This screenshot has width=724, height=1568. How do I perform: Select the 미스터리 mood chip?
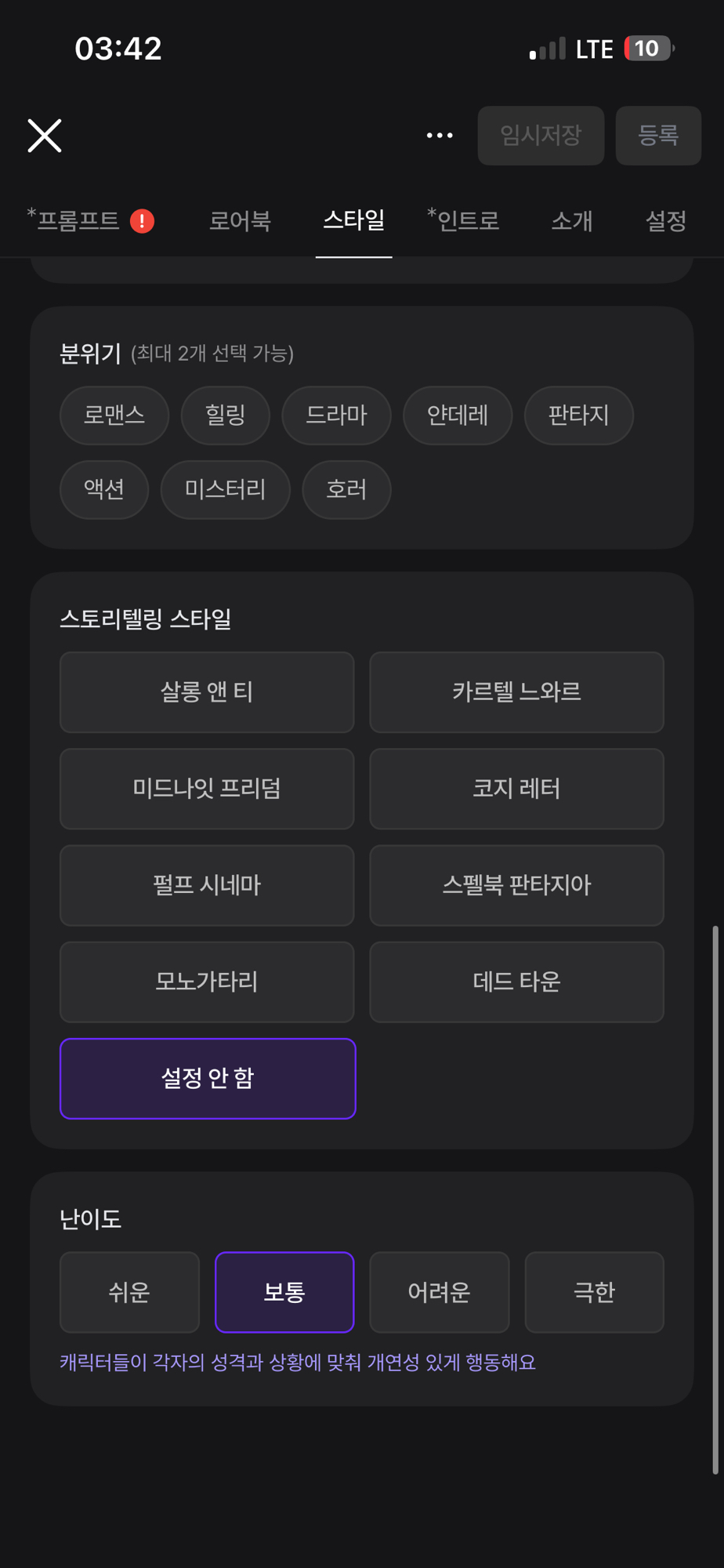225,489
